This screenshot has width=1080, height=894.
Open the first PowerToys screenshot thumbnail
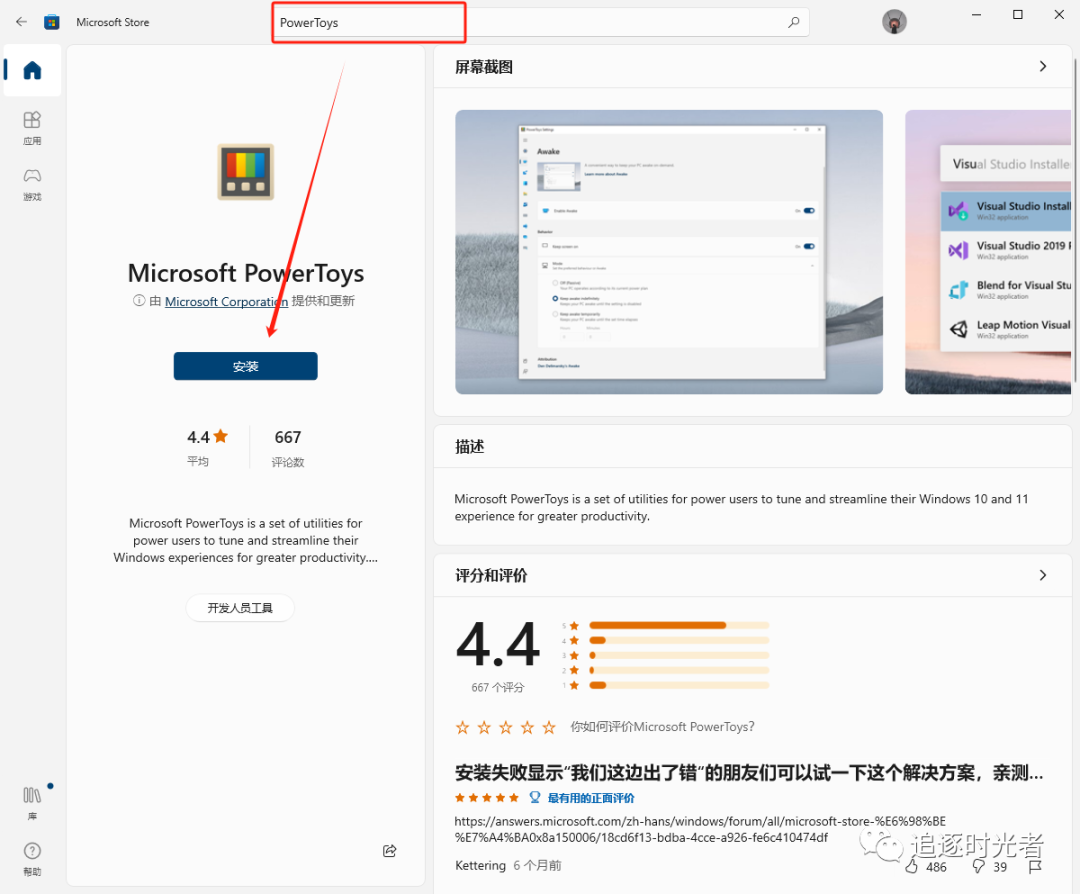coord(668,251)
